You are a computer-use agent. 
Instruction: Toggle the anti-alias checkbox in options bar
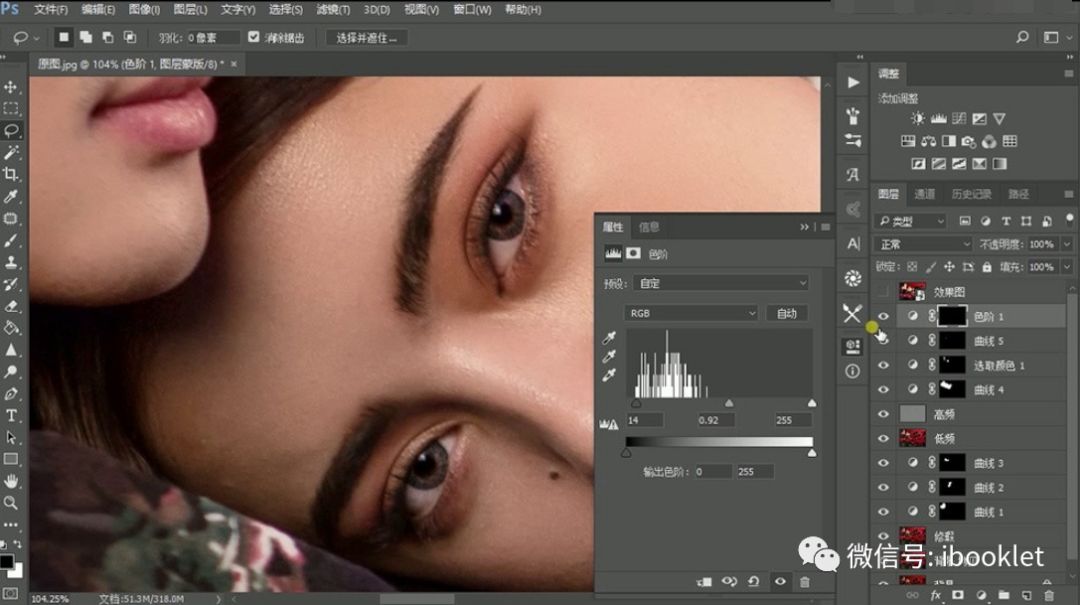254,38
